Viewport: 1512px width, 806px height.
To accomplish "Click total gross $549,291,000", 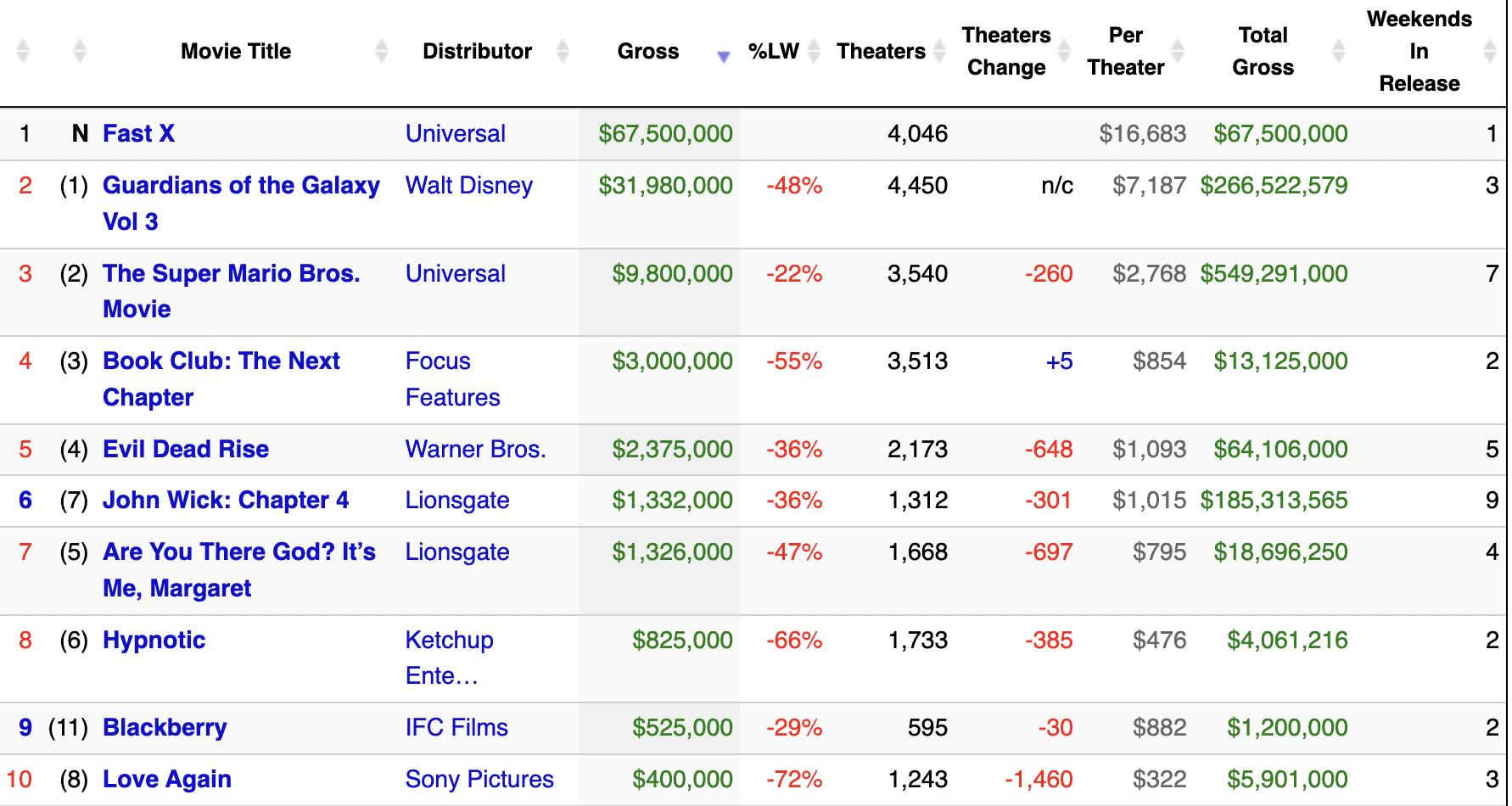I will (x=1274, y=274).
